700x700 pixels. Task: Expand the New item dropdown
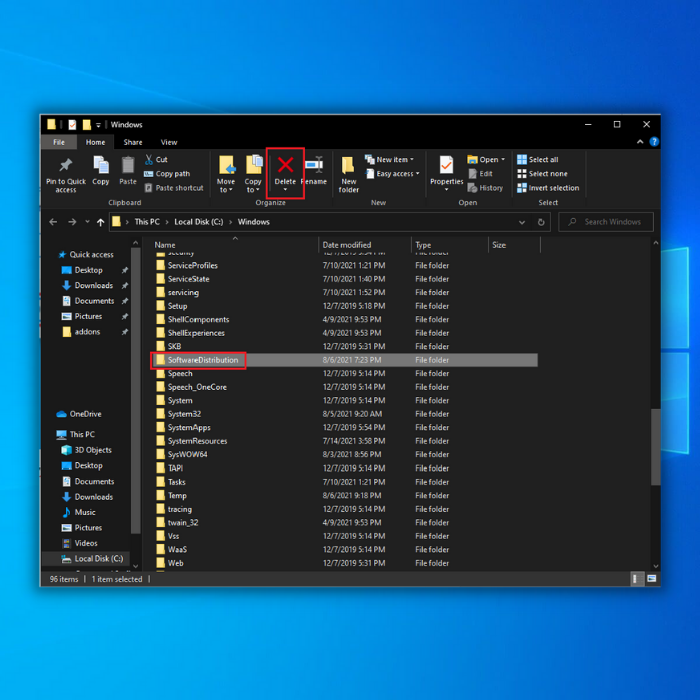pos(390,160)
